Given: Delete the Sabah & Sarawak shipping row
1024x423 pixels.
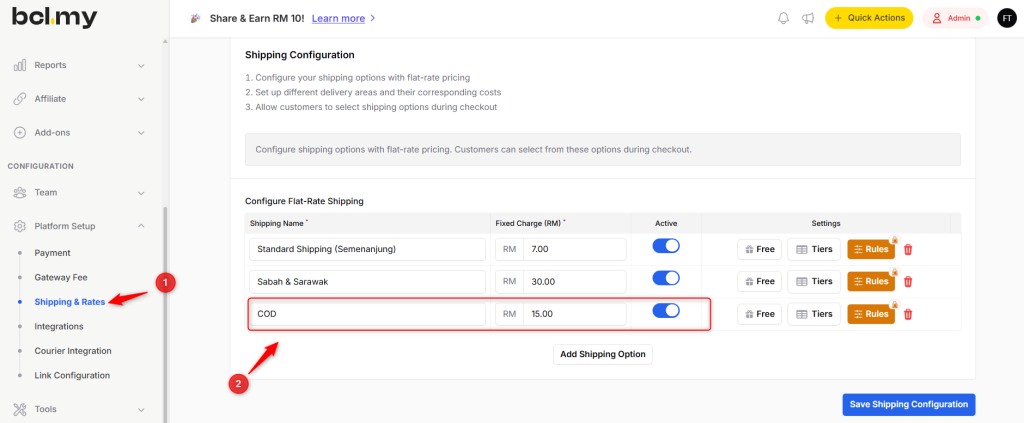Looking at the screenshot, I should coord(908,282).
